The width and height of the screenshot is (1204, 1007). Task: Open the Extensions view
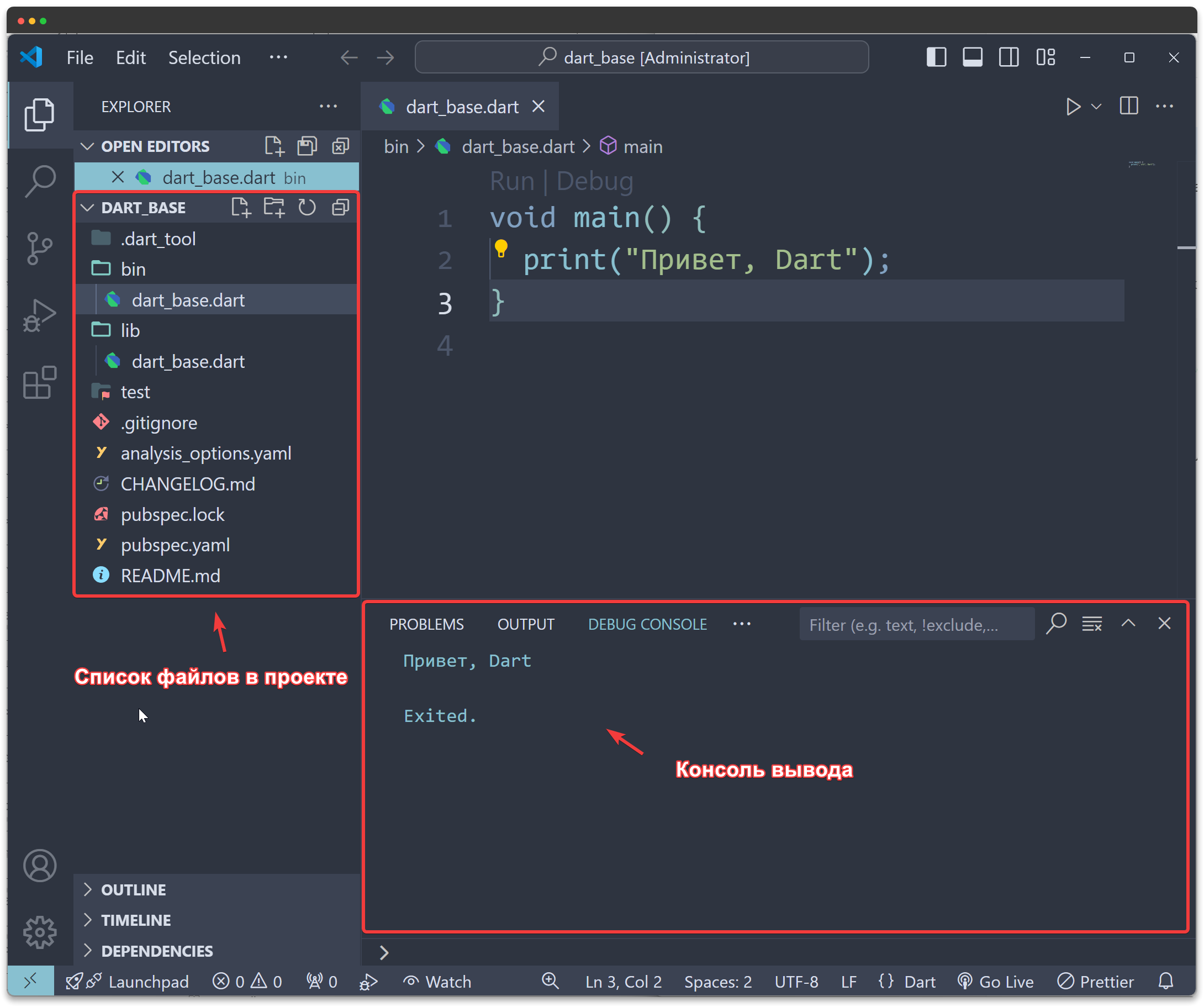click(40, 381)
